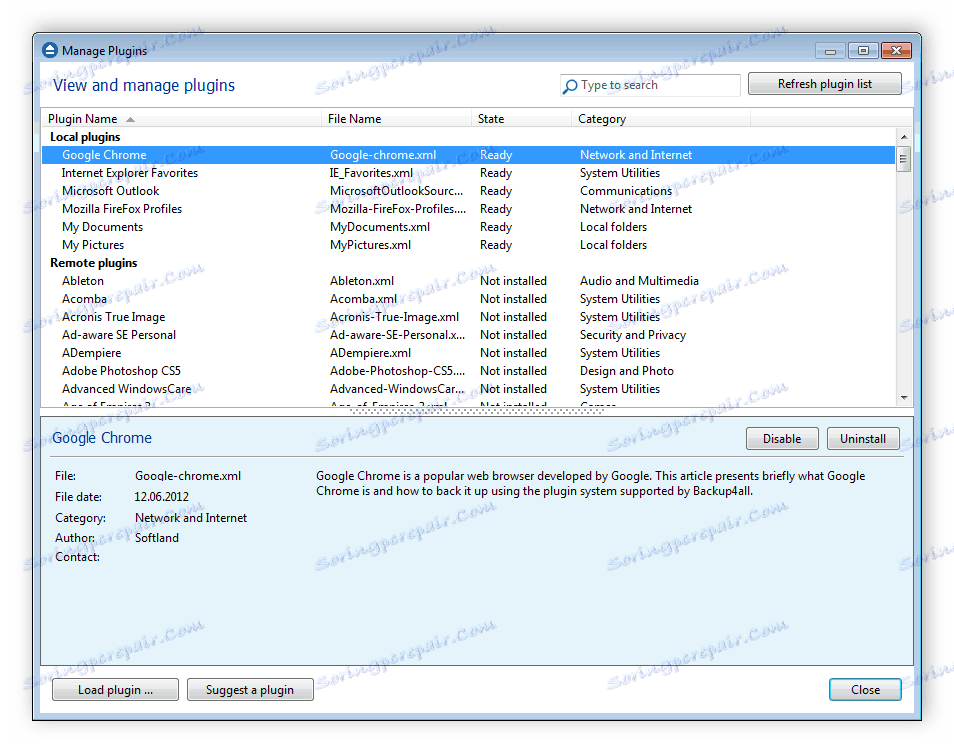The width and height of the screenshot is (954, 753).
Task: Click Acronis-True-Image.xml file name cell
Action: click(x=394, y=317)
